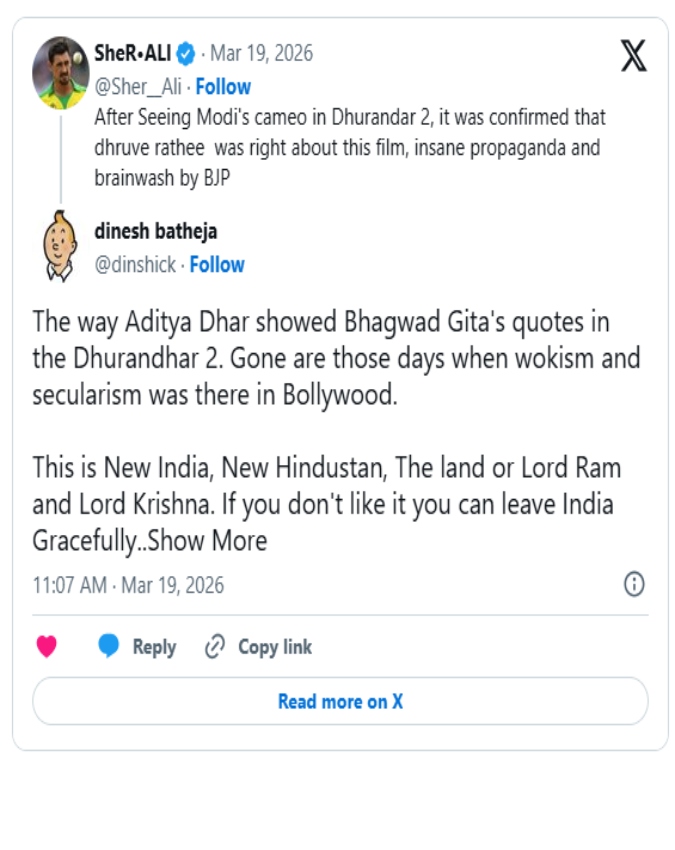
Task: Click the Mar 19, 2026 date by SheR•ALI
Action: click(x=261, y=53)
